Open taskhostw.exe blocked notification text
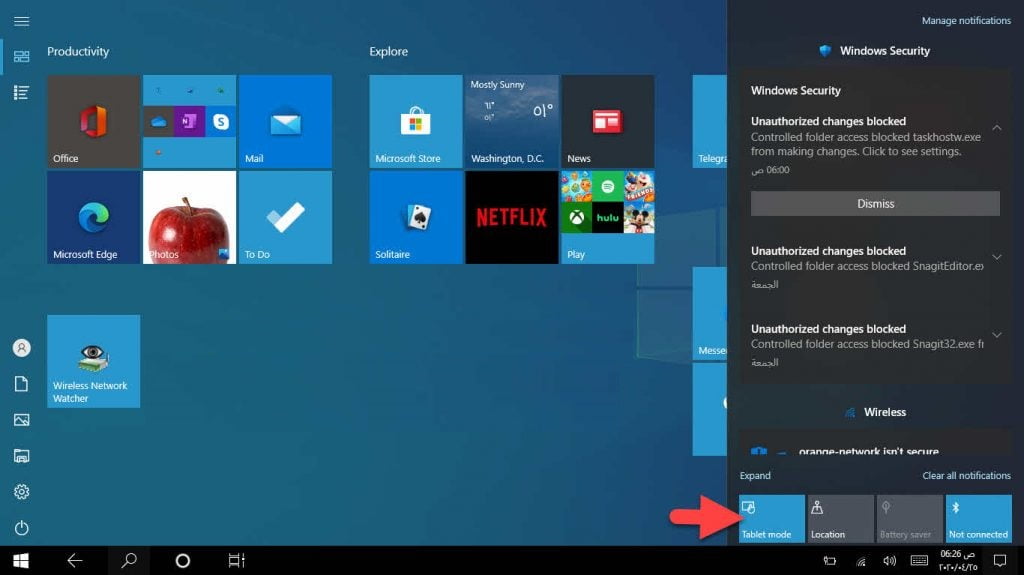This screenshot has width=1024, height=575. point(866,144)
